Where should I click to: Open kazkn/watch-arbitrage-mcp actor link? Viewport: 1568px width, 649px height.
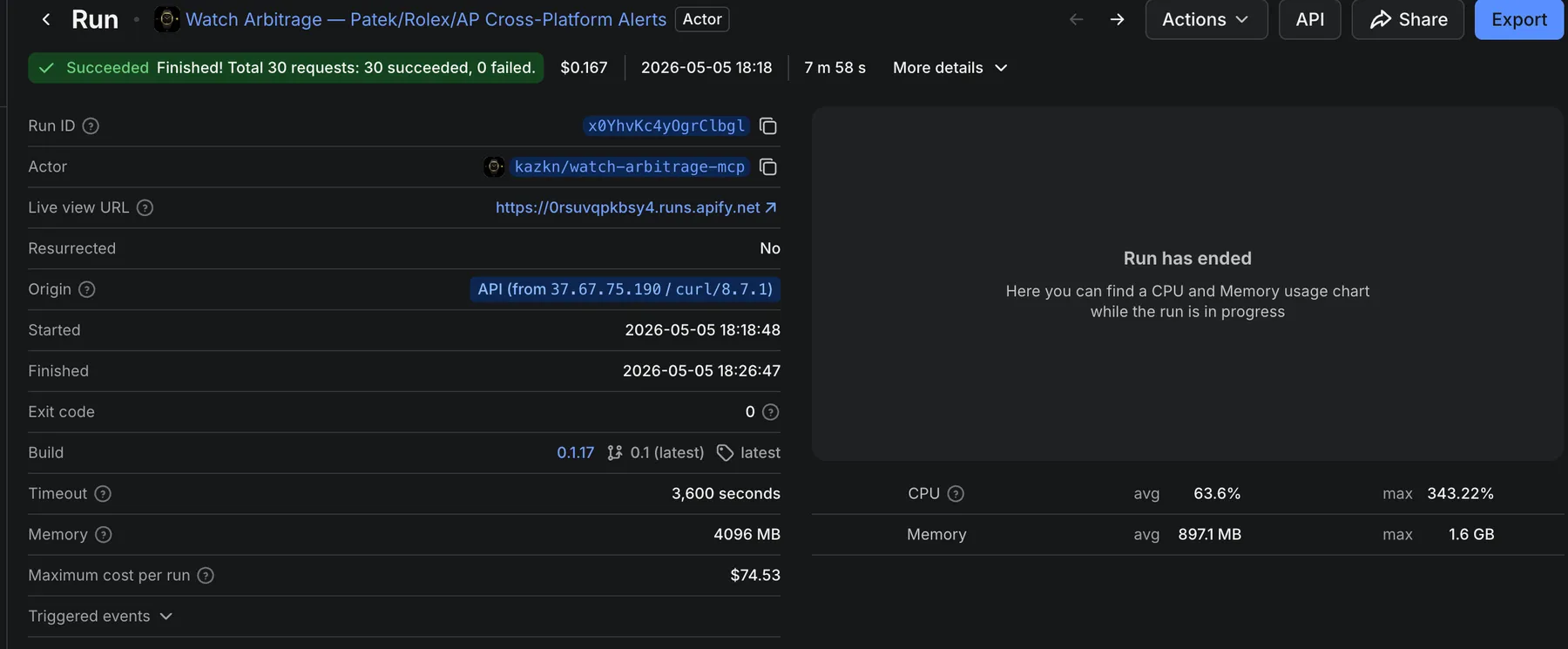[629, 167]
